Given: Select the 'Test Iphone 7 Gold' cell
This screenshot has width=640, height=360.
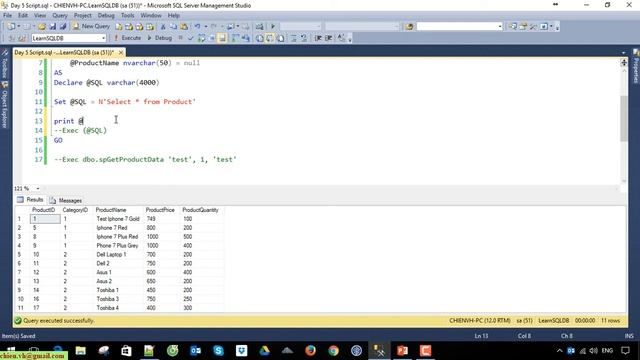Looking at the screenshot, I should (x=118, y=219).
